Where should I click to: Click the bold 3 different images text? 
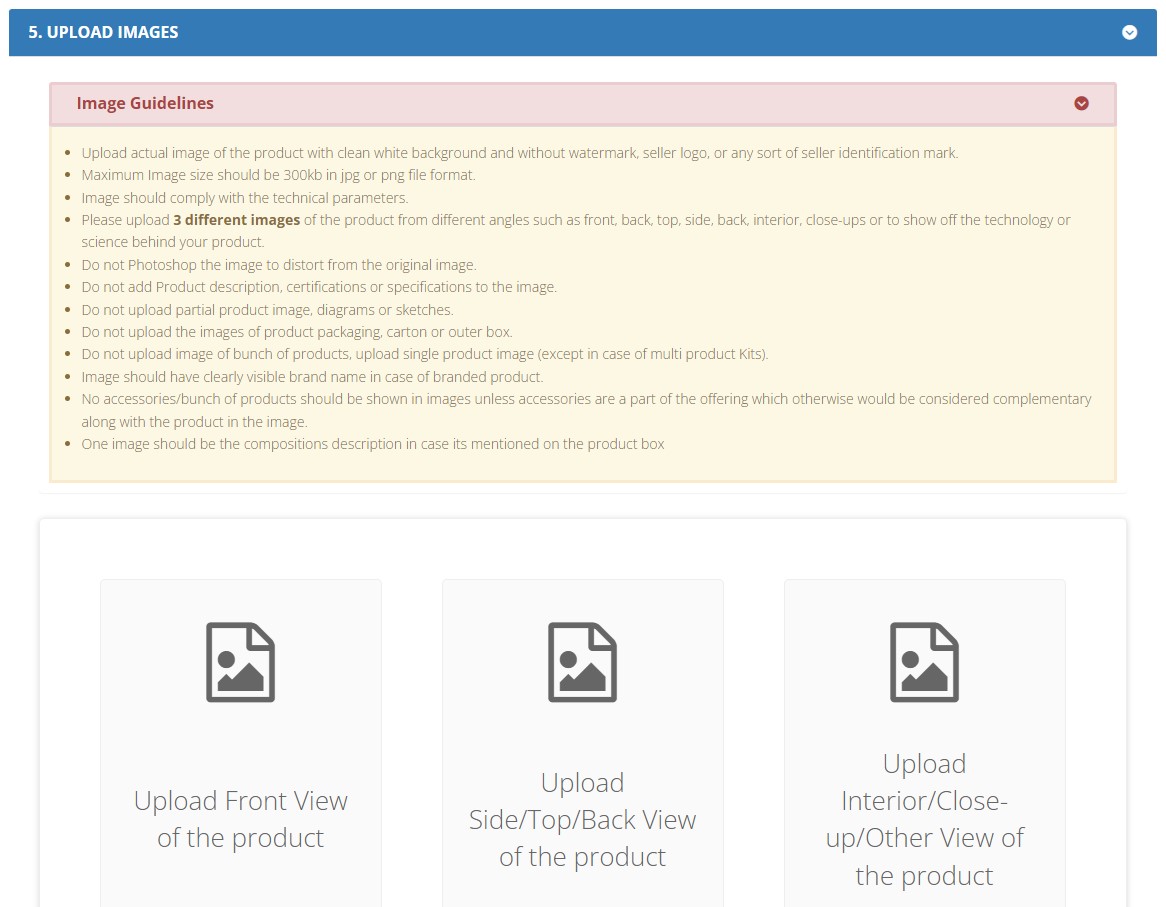click(237, 220)
